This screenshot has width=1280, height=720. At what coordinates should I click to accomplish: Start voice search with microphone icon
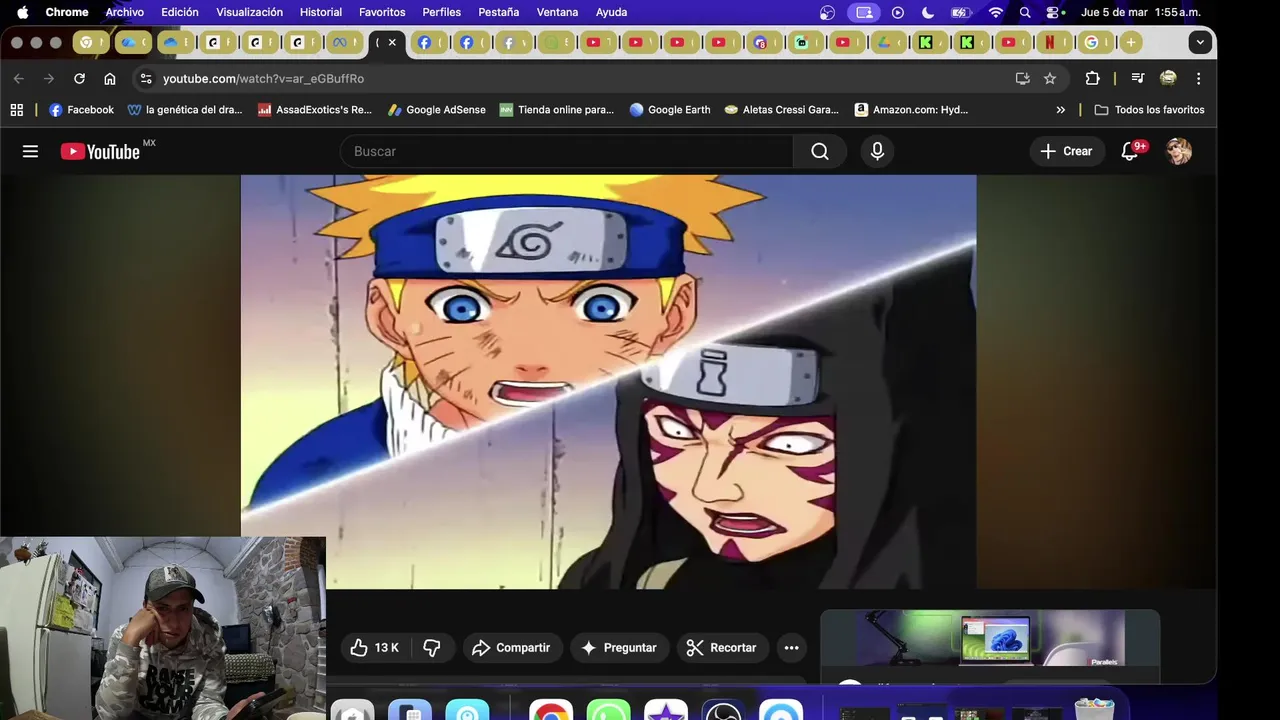point(877,151)
